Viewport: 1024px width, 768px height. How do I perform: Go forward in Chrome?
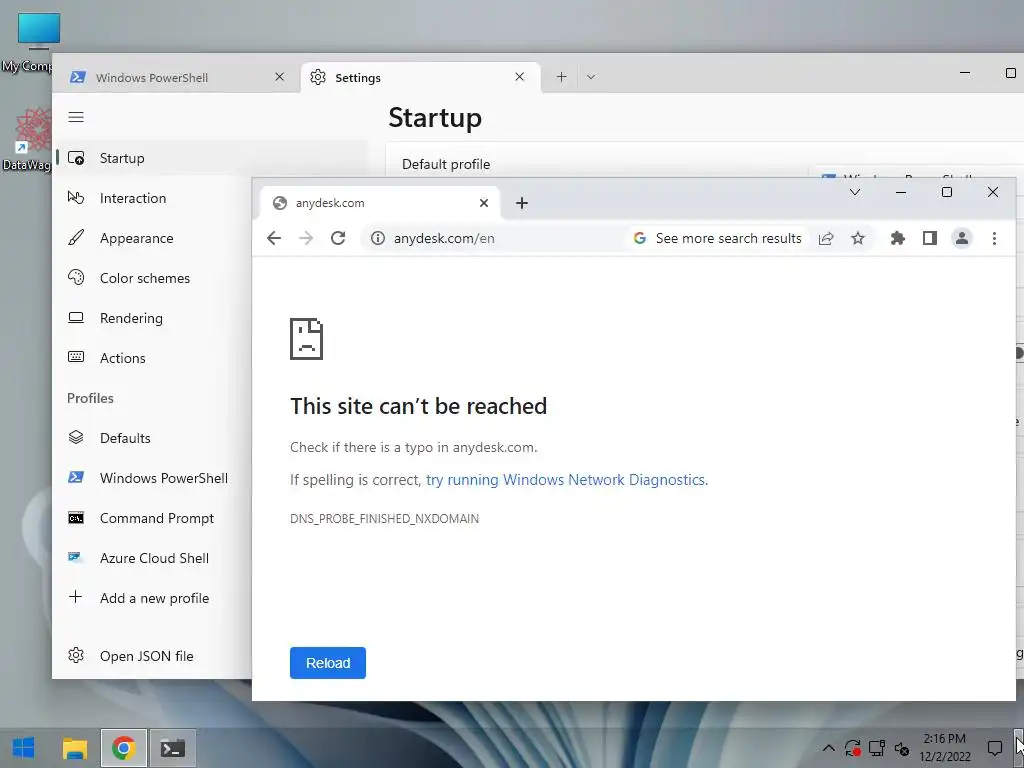[306, 238]
